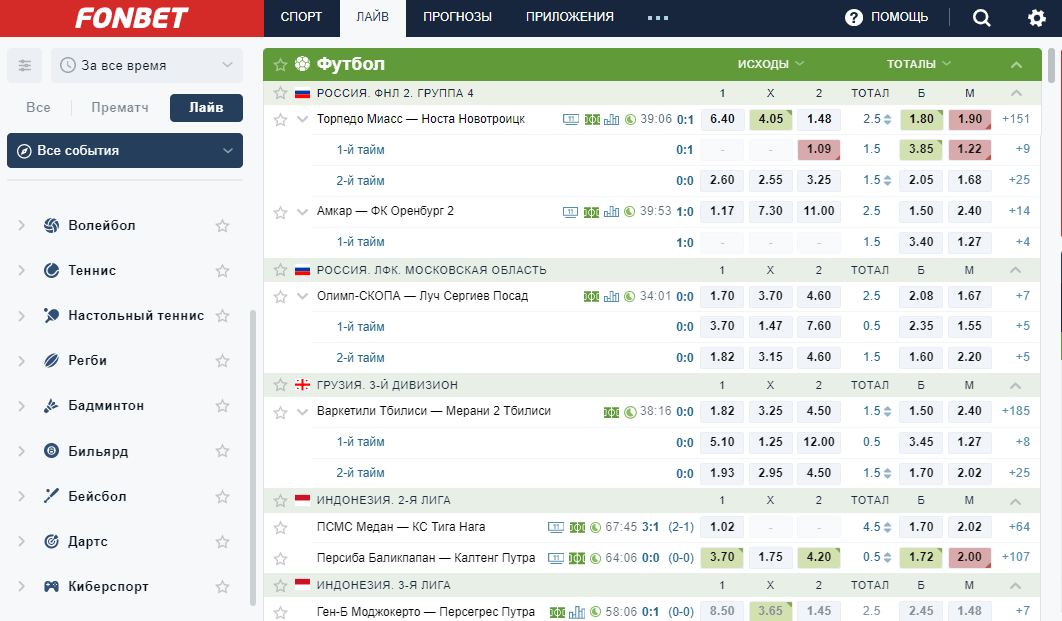Click the Настольный теннис paddle icon
The width and height of the screenshot is (1062, 621).
click(x=51, y=316)
